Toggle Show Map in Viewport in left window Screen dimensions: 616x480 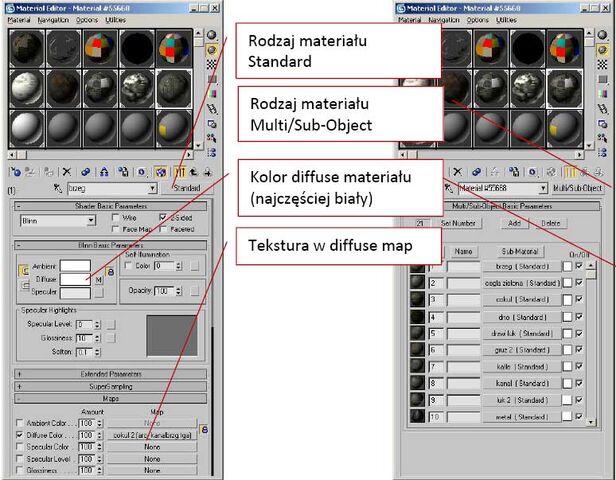[x=160, y=172]
